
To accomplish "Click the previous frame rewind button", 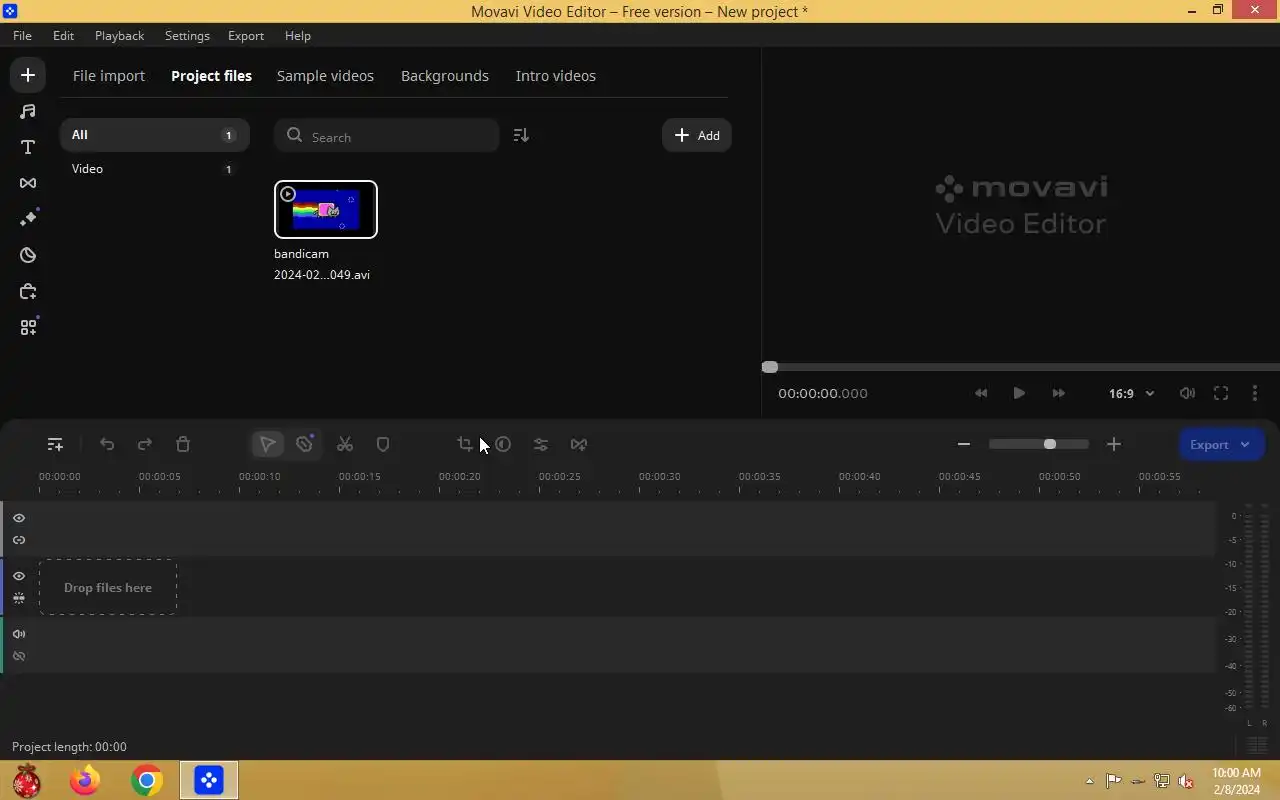I will 981,393.
